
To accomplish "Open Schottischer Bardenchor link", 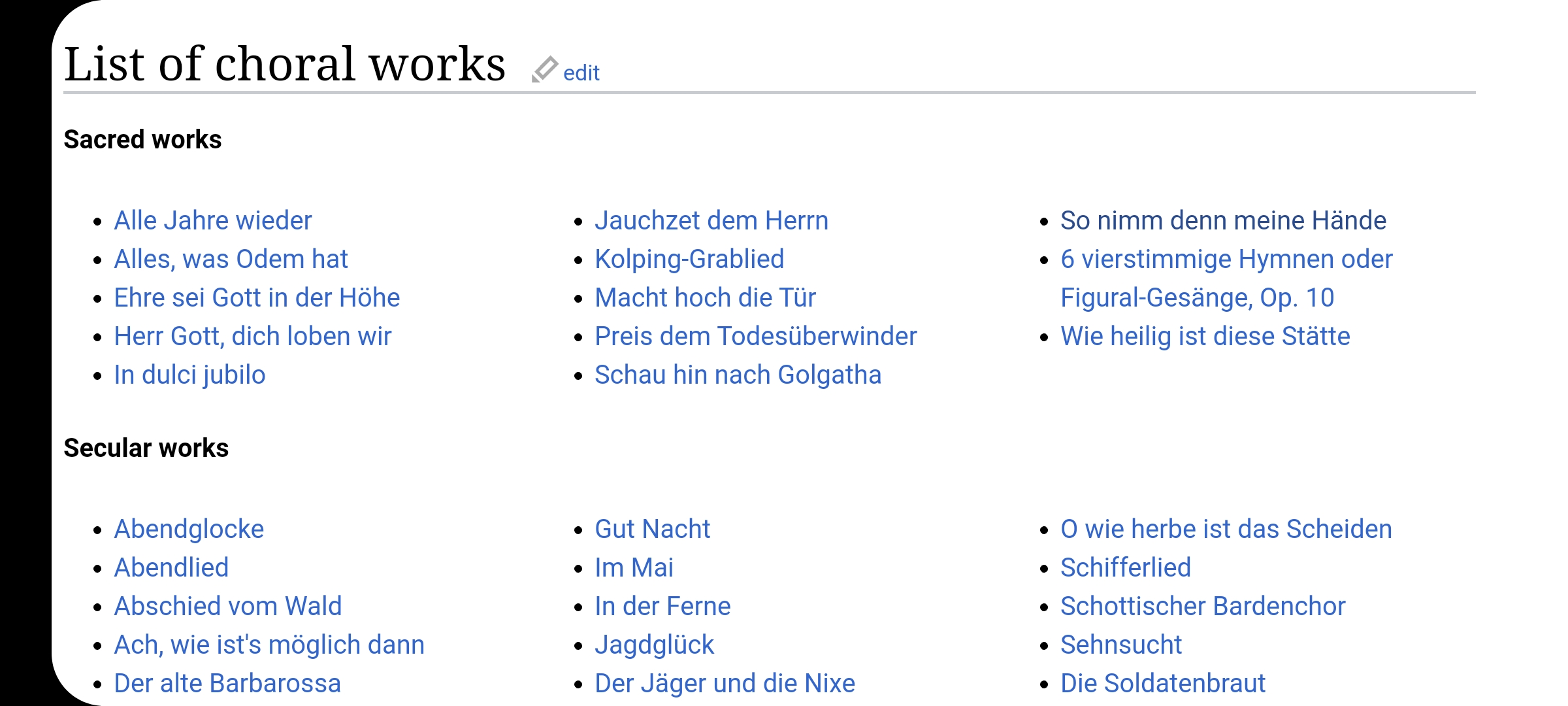I will [x=1203, y=607].
